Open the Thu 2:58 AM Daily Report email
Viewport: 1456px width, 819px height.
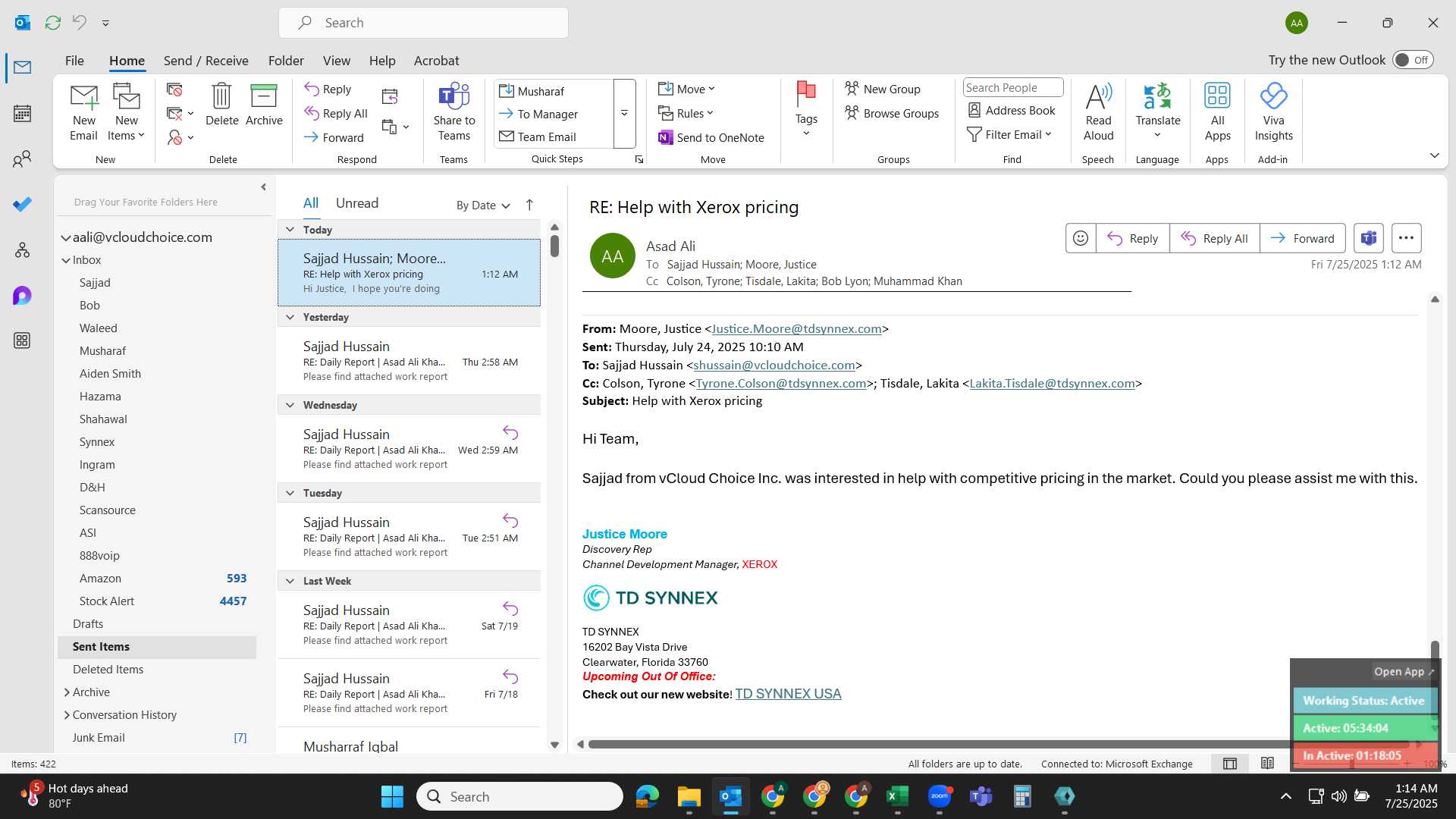click(409, 361)
